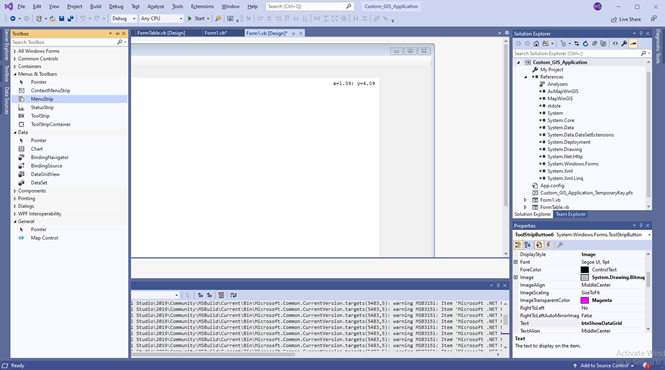The width and height of the screenshot is (665, 370).
Task: Open Solution Explorer Properties wrench icon
Action: coord(624,43)
